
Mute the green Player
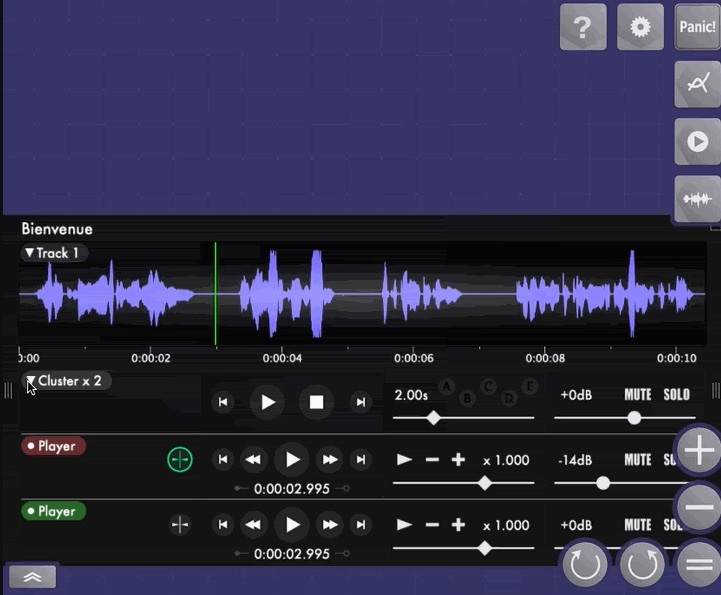click(638, 525)
